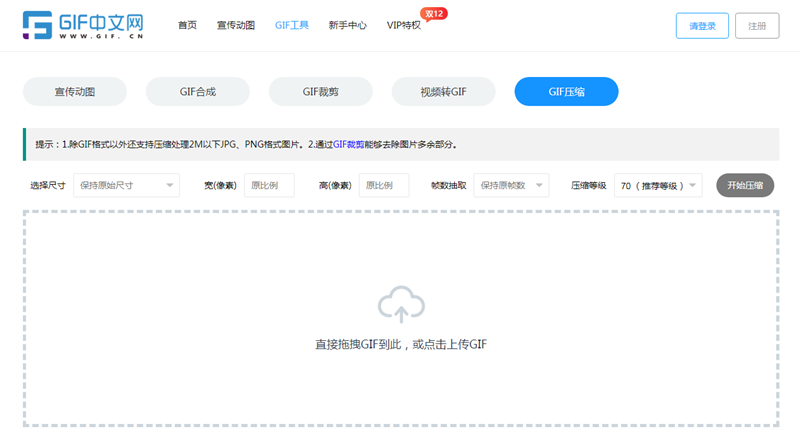Switch to GIF合成 tab
This screenshot has height=437, width=800.
(198, 92)
